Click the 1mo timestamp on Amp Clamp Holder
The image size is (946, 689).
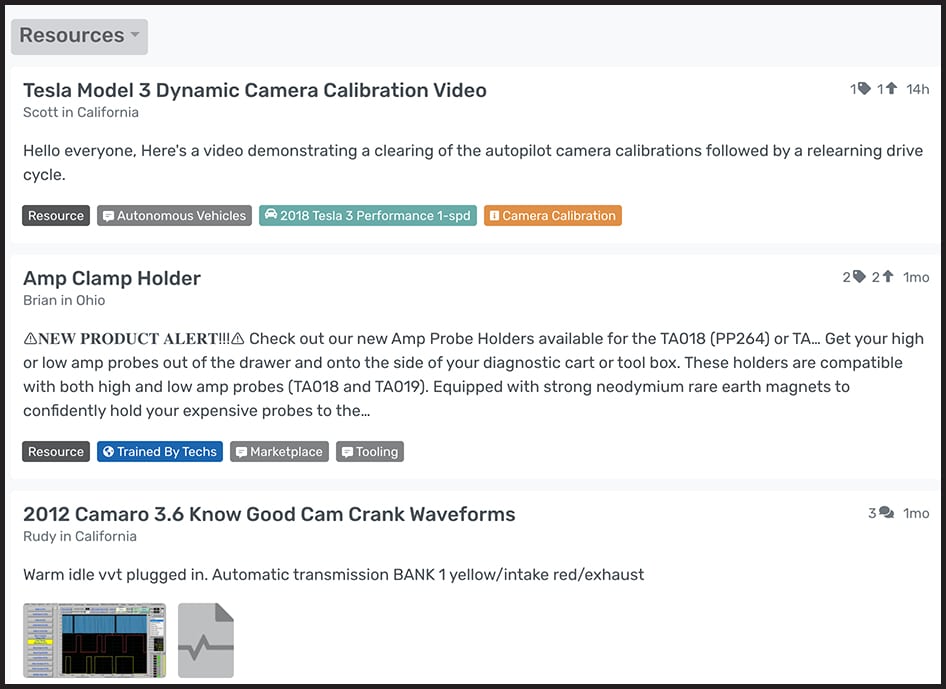click(916, 277)
